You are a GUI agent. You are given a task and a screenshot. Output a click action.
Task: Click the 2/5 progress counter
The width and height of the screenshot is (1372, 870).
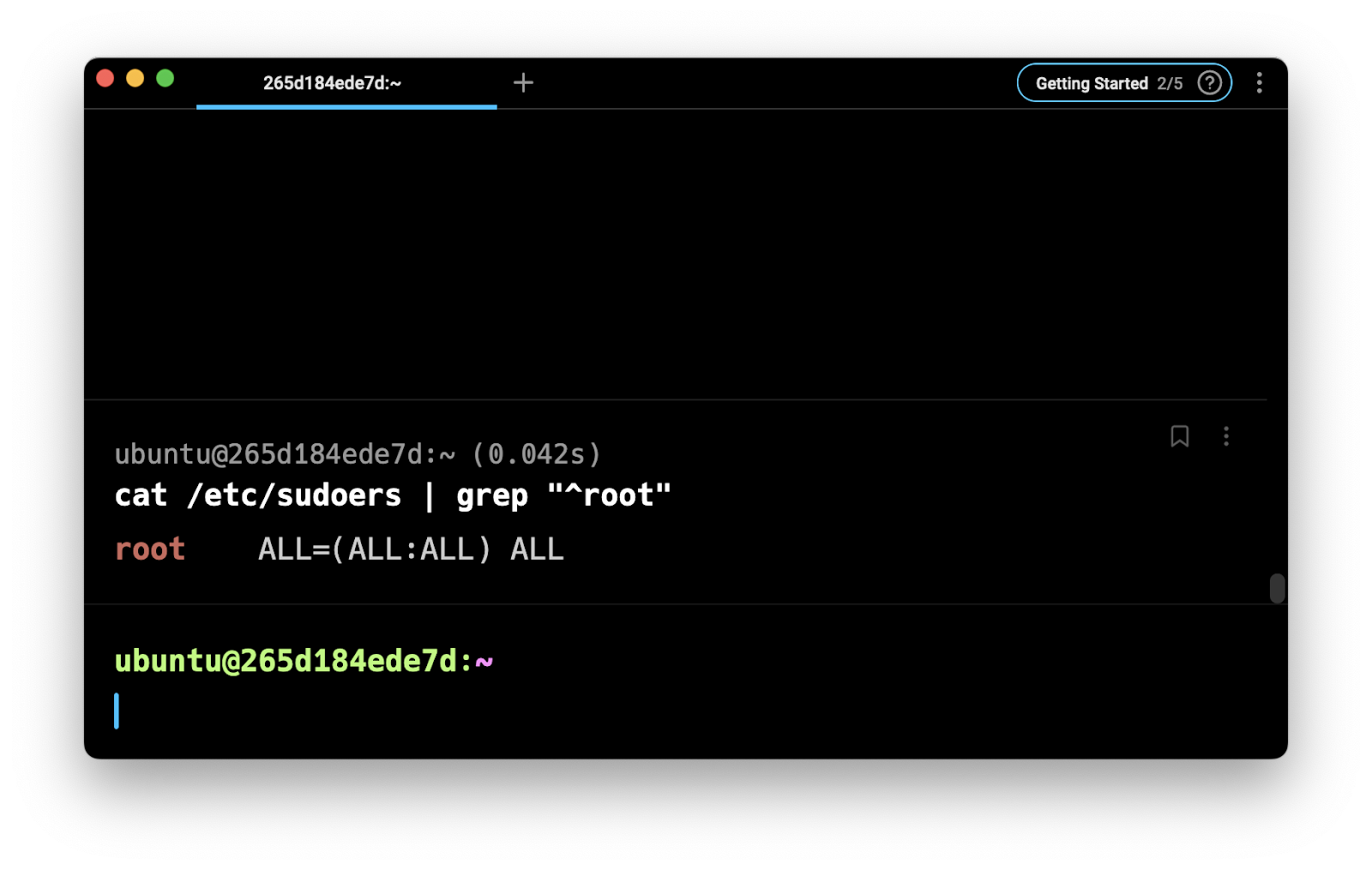1170,83
